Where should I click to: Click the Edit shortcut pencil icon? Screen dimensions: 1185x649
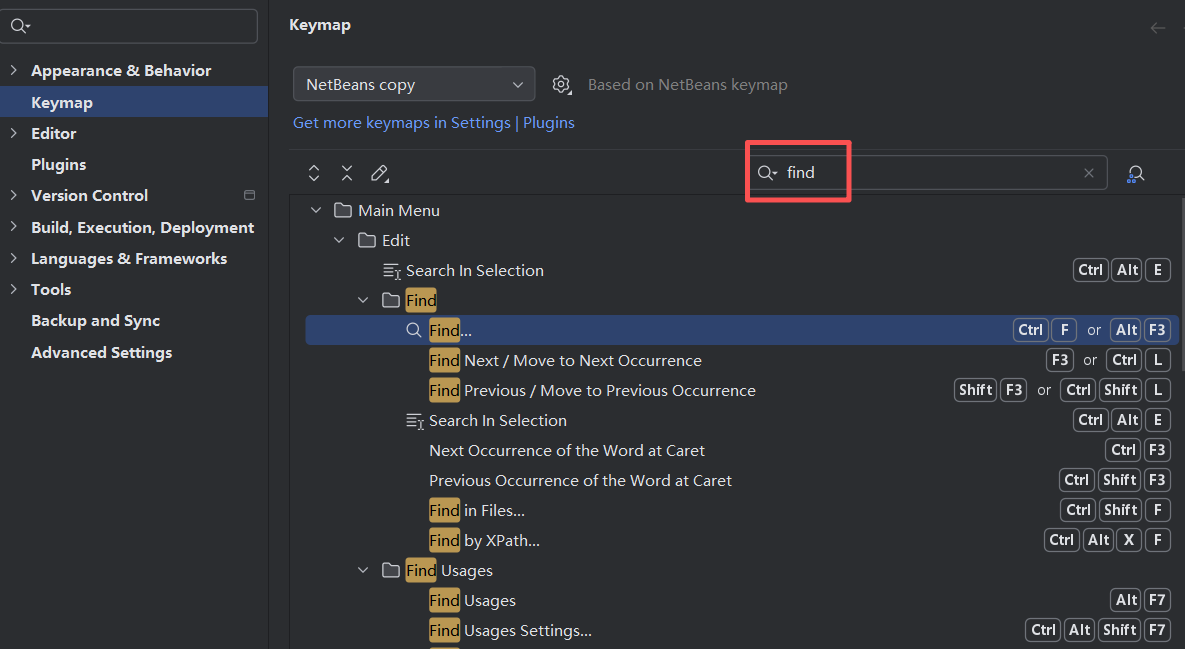coord(379,174)
